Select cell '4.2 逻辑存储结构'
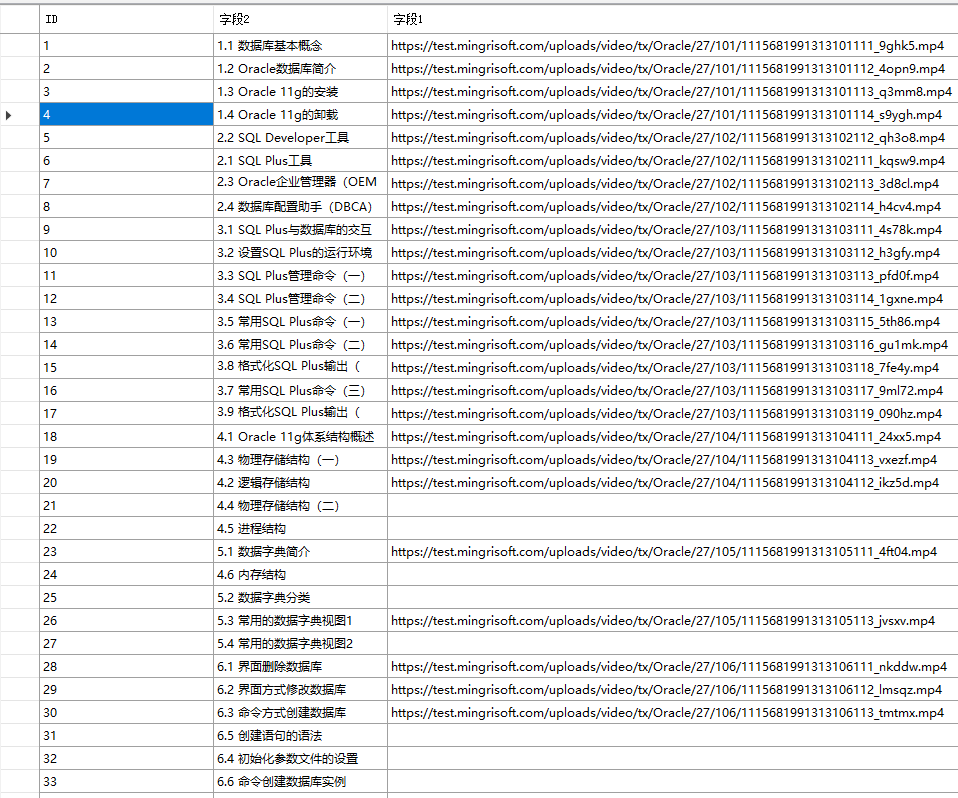This screenshot has height=798, width=958. 300,483
